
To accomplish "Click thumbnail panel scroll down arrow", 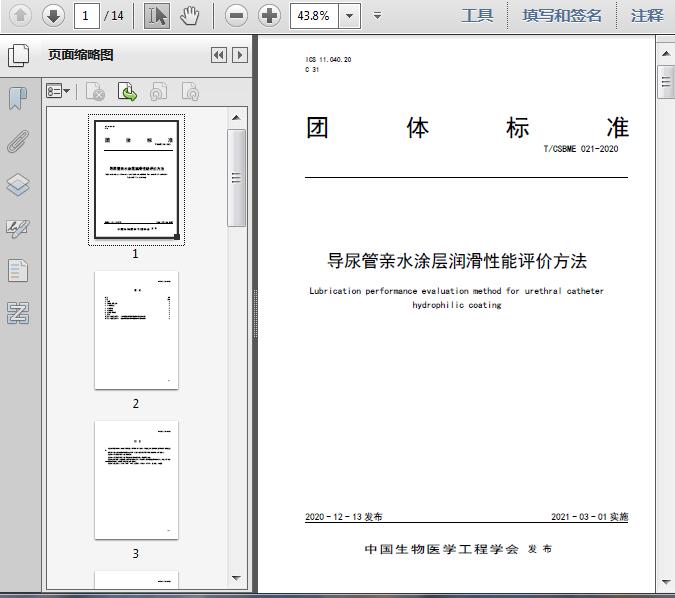I will [236, 578].
